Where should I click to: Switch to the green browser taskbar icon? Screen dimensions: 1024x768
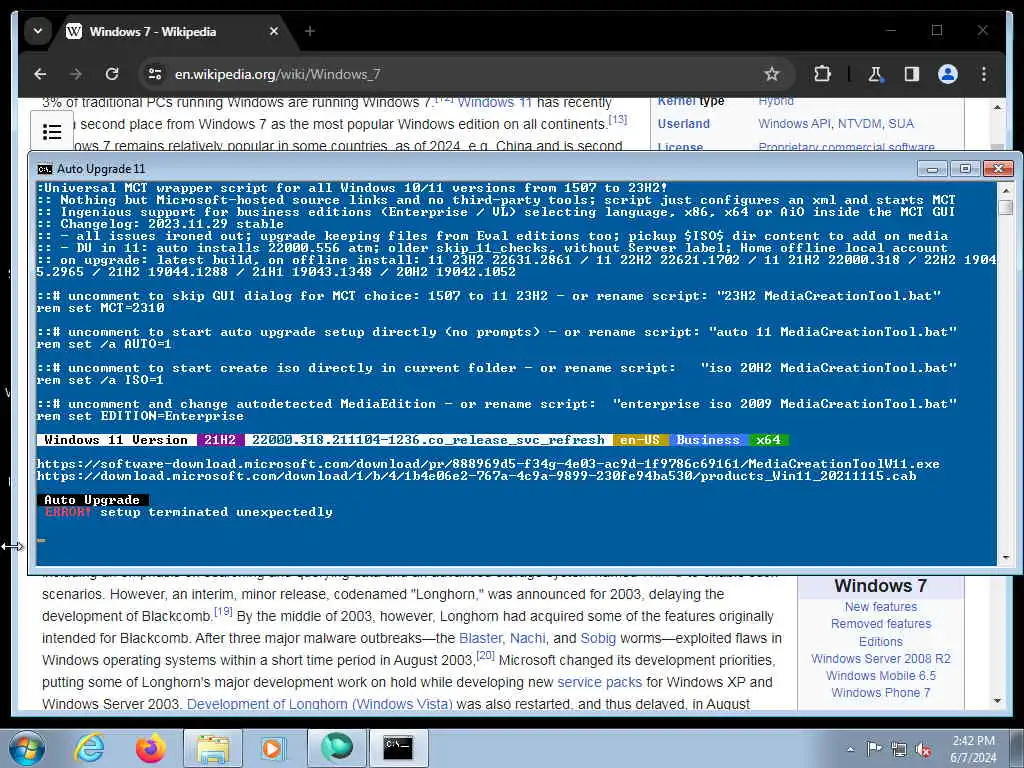pyautogui.click(x=336, y=748)
